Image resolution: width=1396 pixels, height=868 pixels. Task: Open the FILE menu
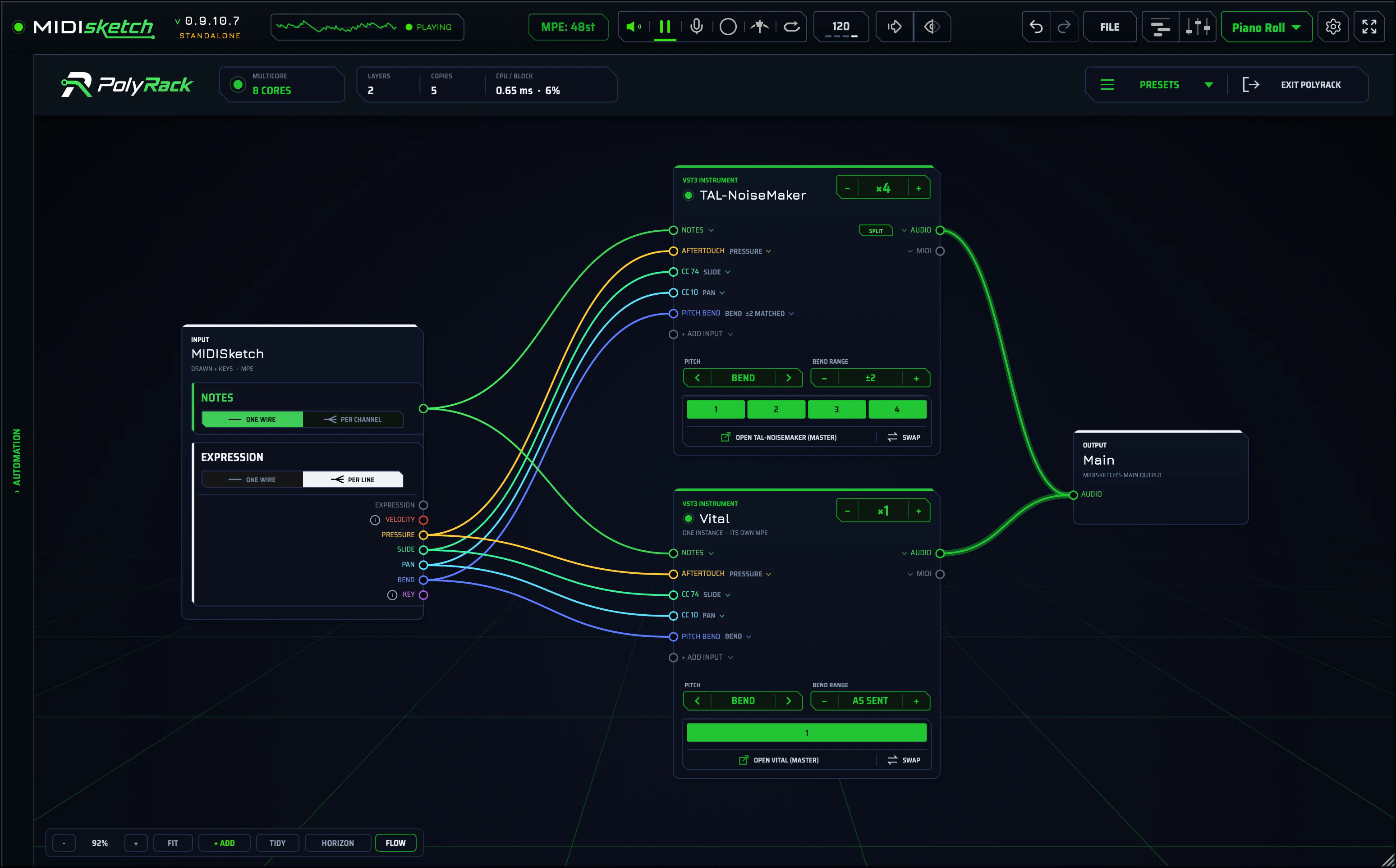pos(1109,27)
